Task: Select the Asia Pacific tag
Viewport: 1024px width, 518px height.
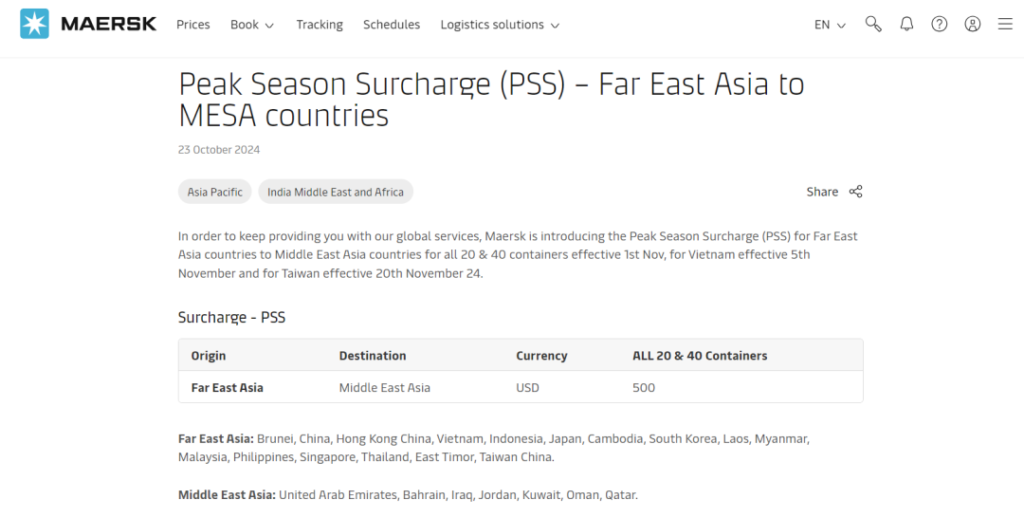Action: click(x=215, y=191)
